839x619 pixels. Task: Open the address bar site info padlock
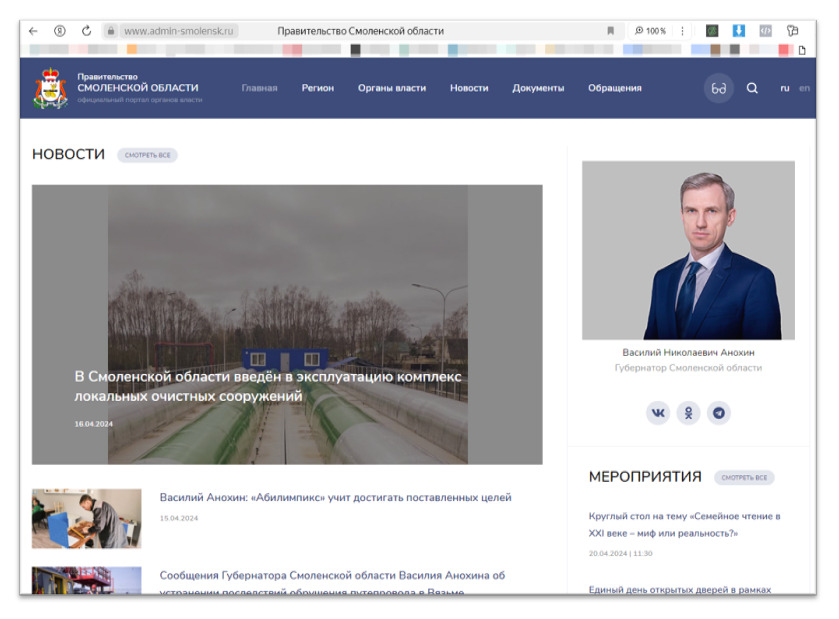[109, 29]
